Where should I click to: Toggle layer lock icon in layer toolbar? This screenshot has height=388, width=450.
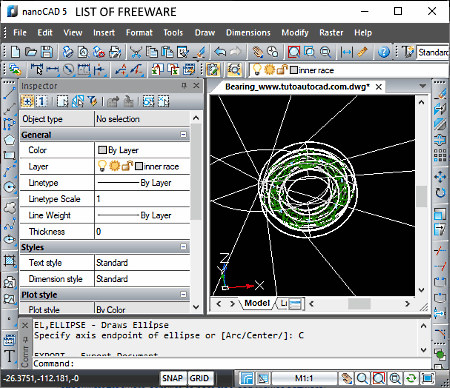[282, 70]
